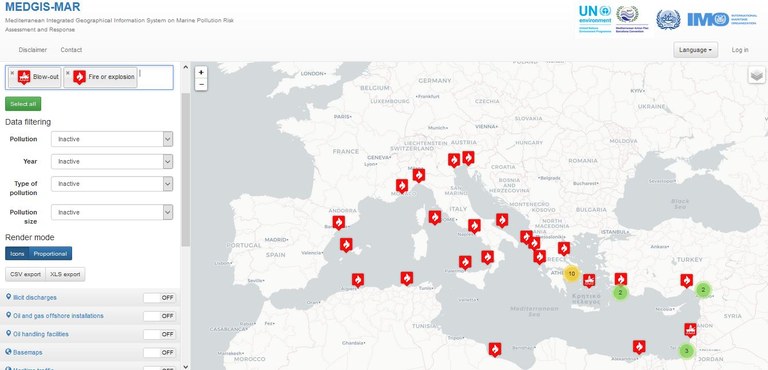Open the Contact menu item
The image size is (768, 370).
tap(71, 50)
